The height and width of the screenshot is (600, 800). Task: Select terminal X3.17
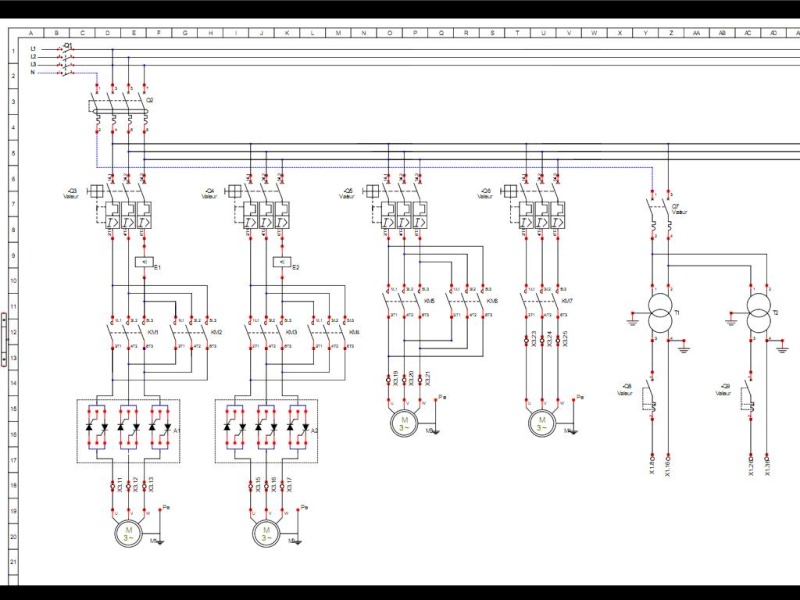[284, 485]
